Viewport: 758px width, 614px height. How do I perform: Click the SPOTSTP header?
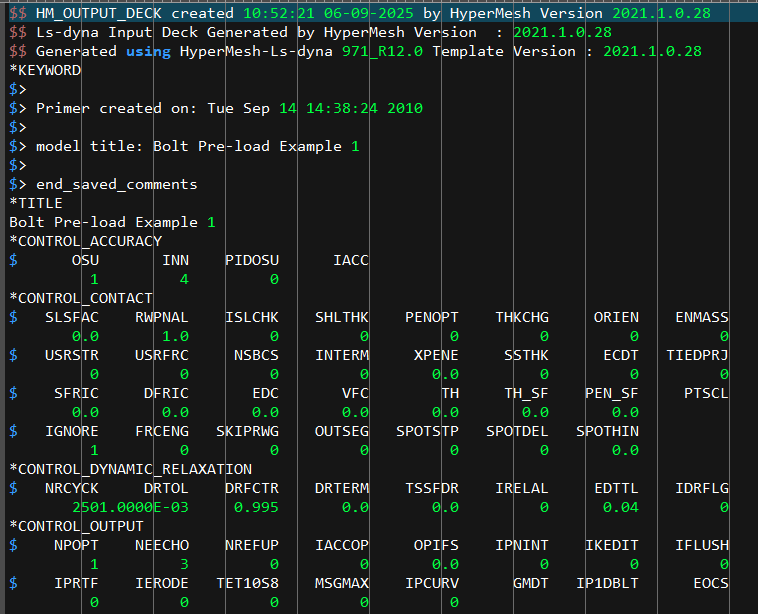pyautogui.click(x=427, y=431)
